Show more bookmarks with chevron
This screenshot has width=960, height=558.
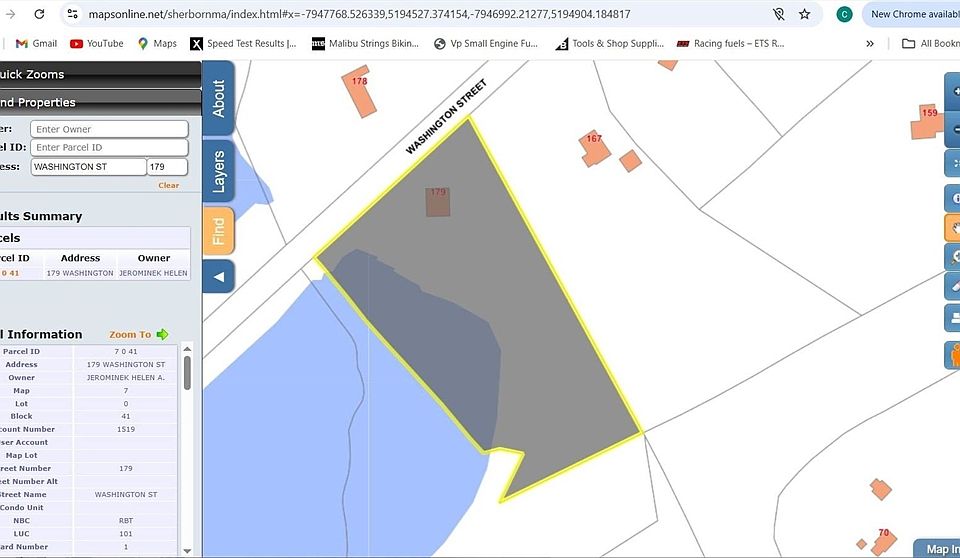pos(870,44)
